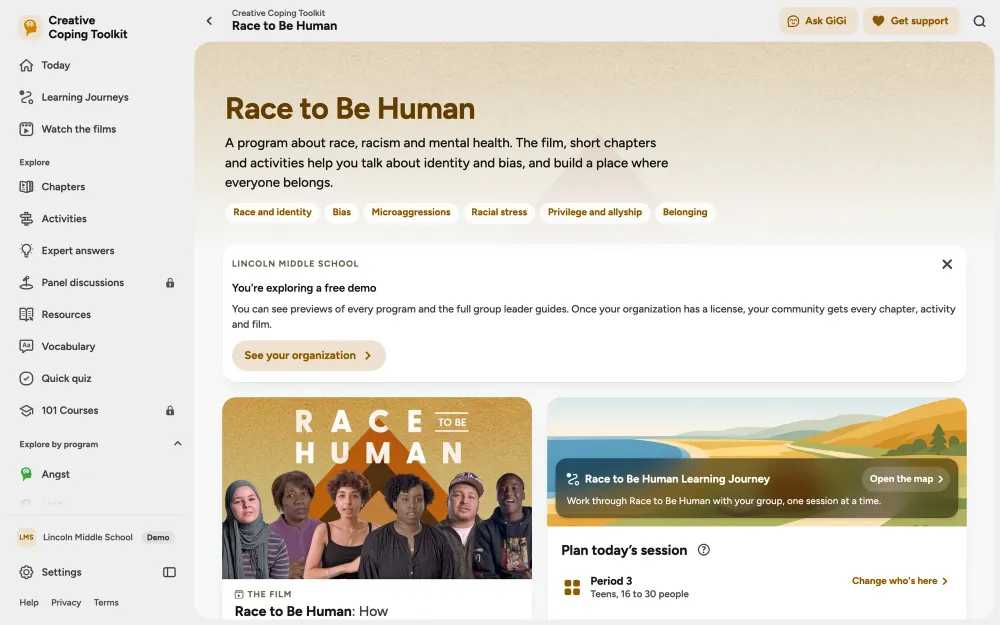Click the Race to Be Human Learning Journey title

pyautogui.click(x=677, y=479)
